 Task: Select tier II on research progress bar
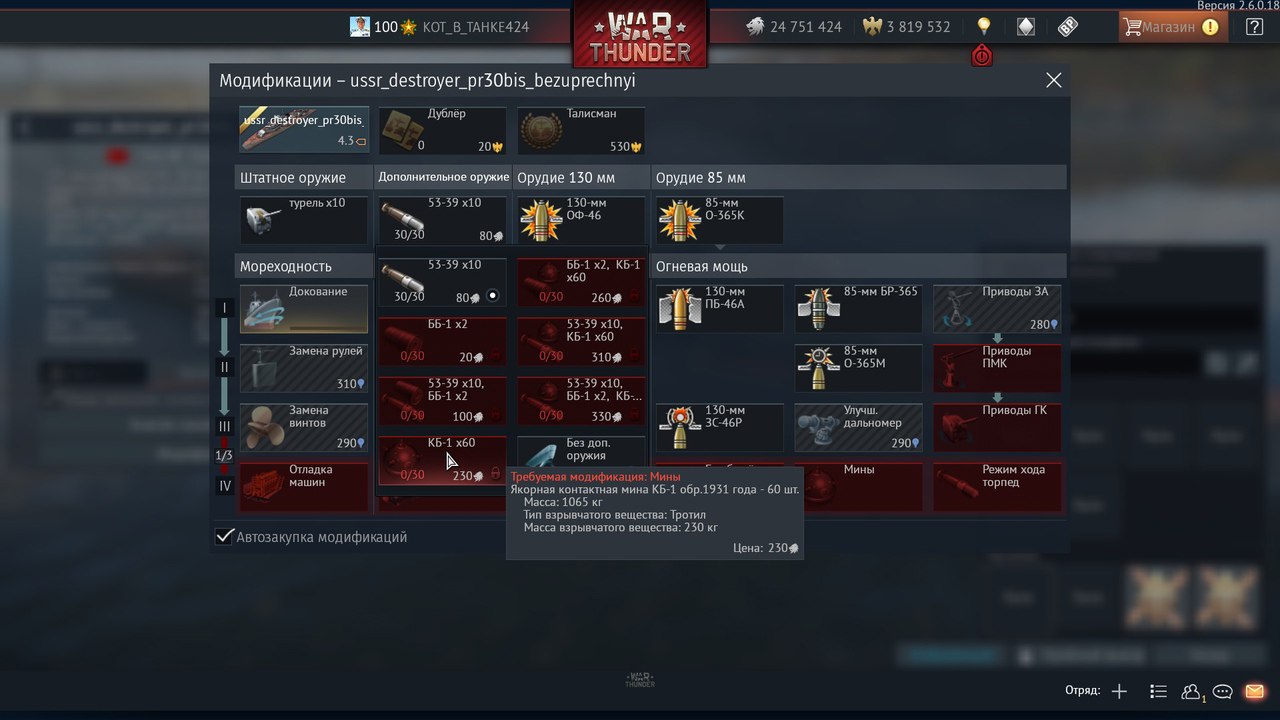[225, 367]
